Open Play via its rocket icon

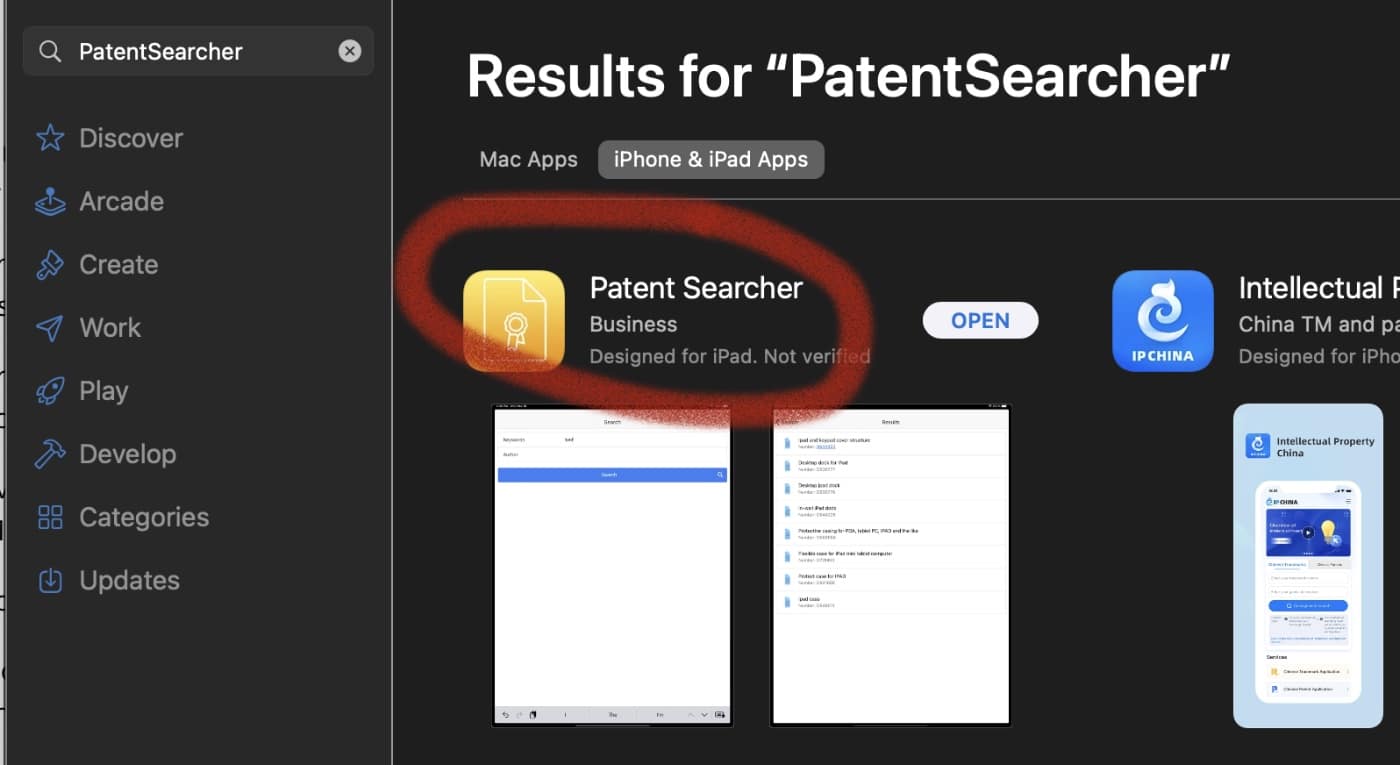50,391
